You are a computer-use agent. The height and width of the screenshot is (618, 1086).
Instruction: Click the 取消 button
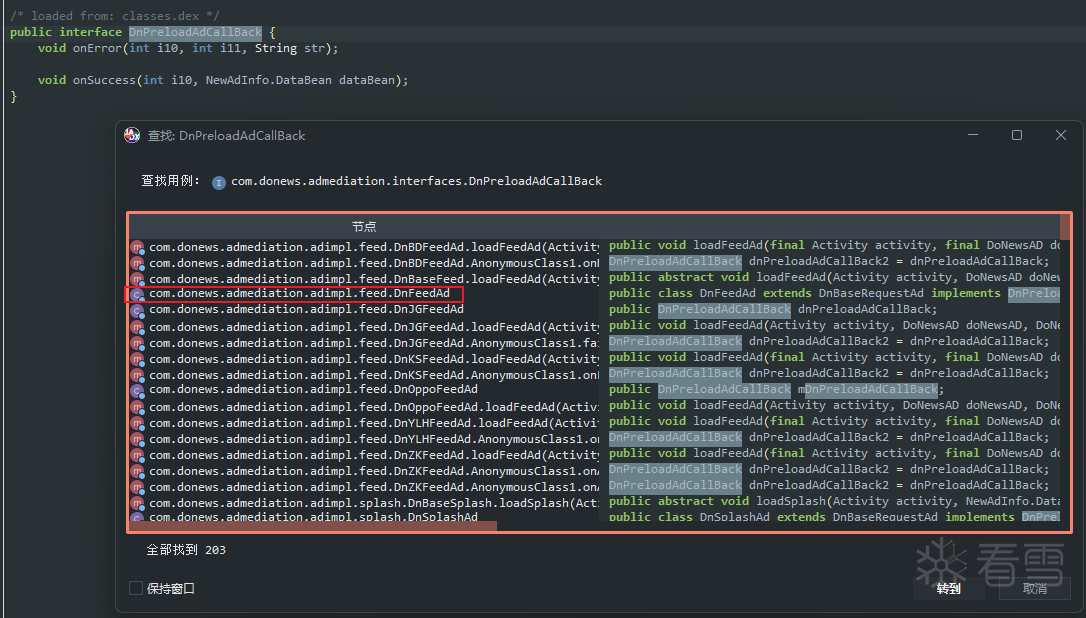(1035, 588)
